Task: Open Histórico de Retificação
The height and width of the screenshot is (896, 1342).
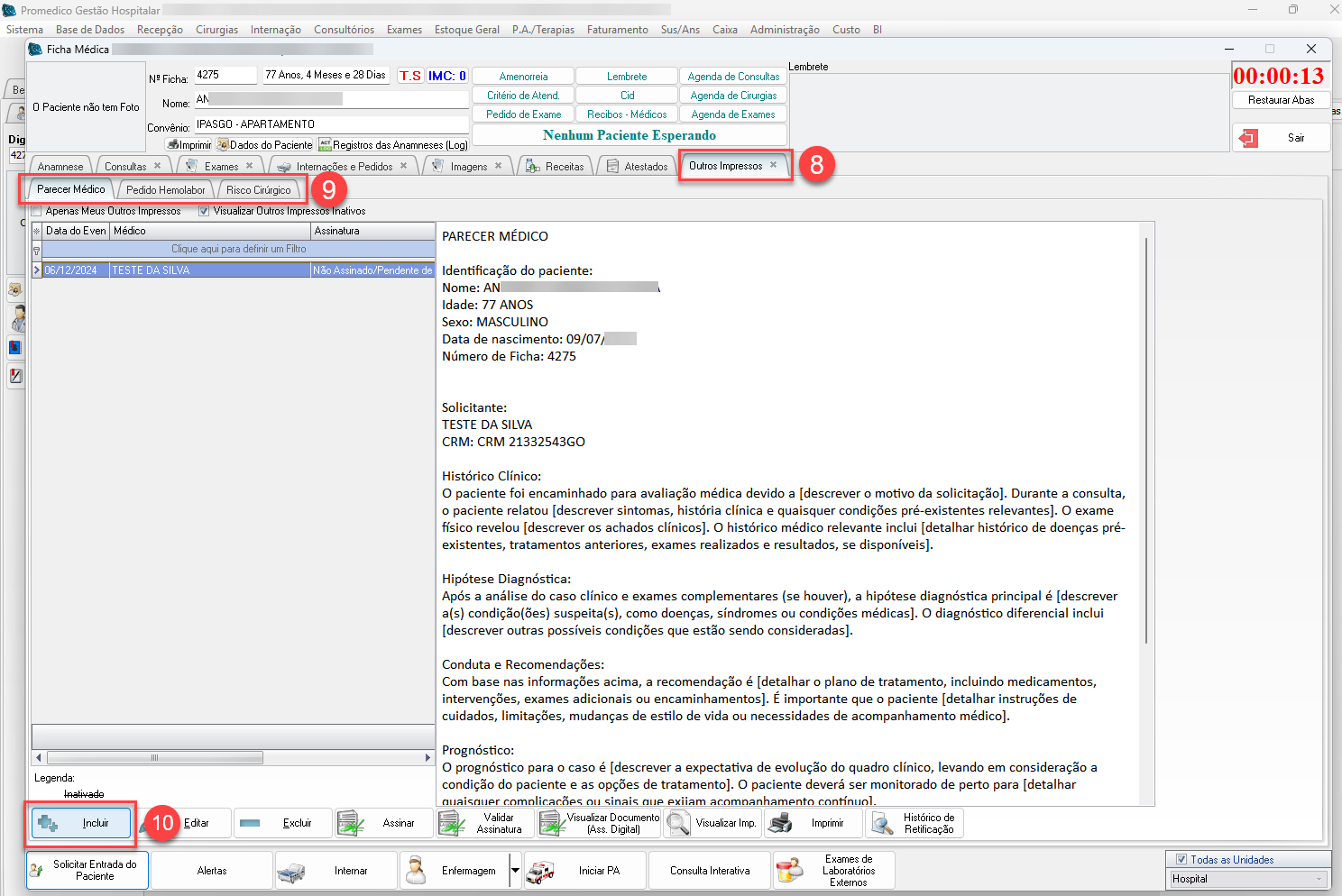Action: (x=915, y=823)
